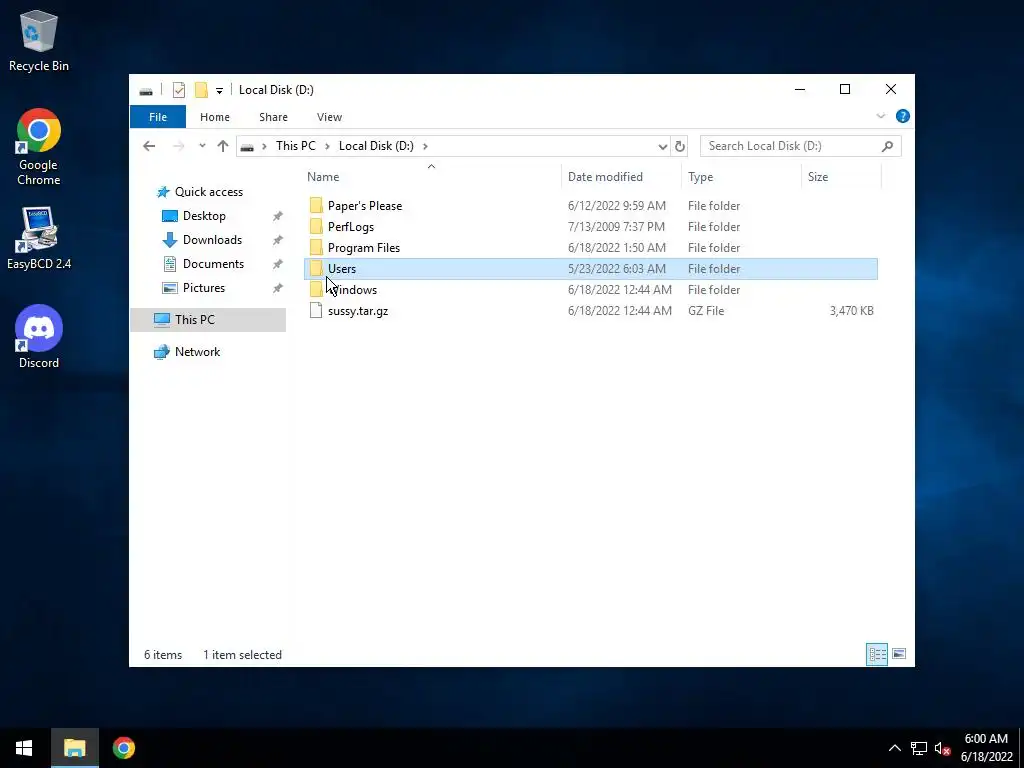Click File Explorer taskbar icon

pyautogui.click(x=74, y=748)
